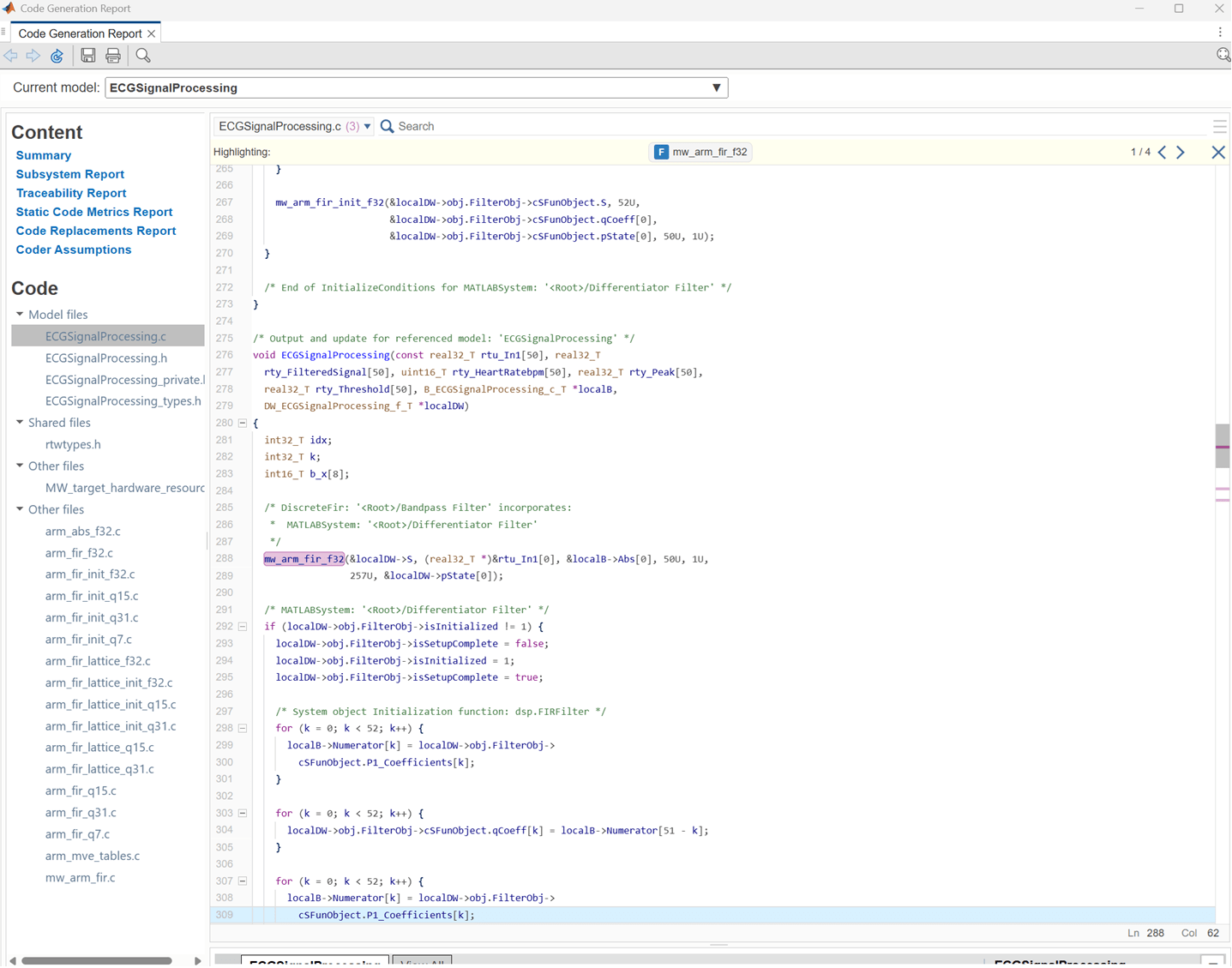
Task: Open the hamburger menu in code pane
Action: tap(1220, 126)
